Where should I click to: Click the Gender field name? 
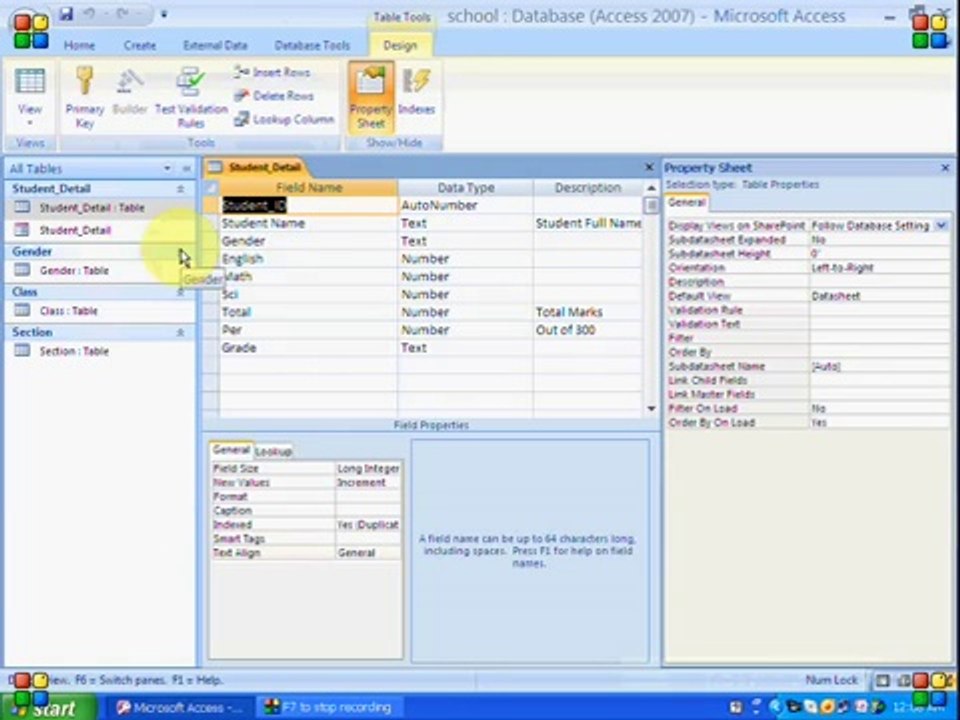[x=309, y=241]
